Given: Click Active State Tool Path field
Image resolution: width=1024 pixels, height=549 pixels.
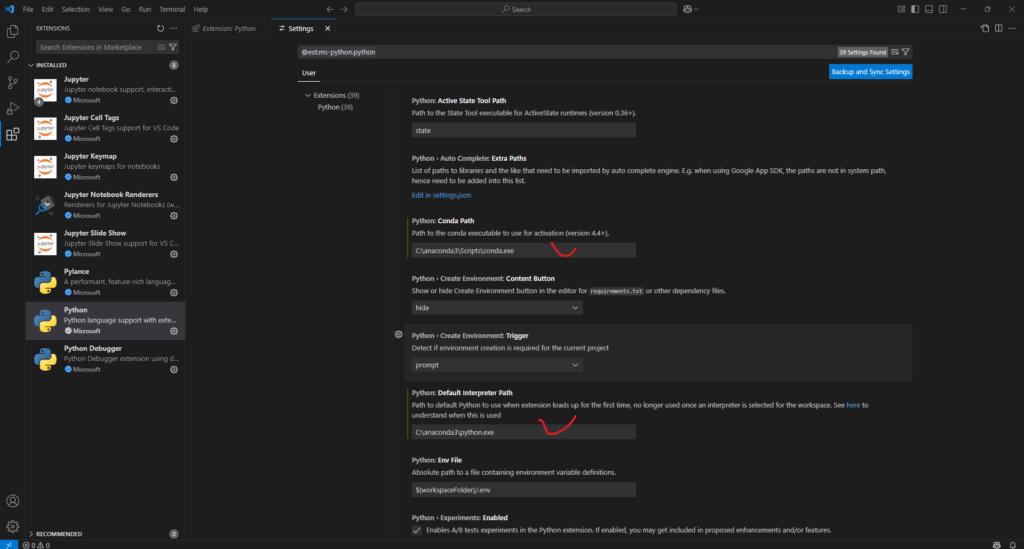Looking at the screenshot, I should (523, 131).
